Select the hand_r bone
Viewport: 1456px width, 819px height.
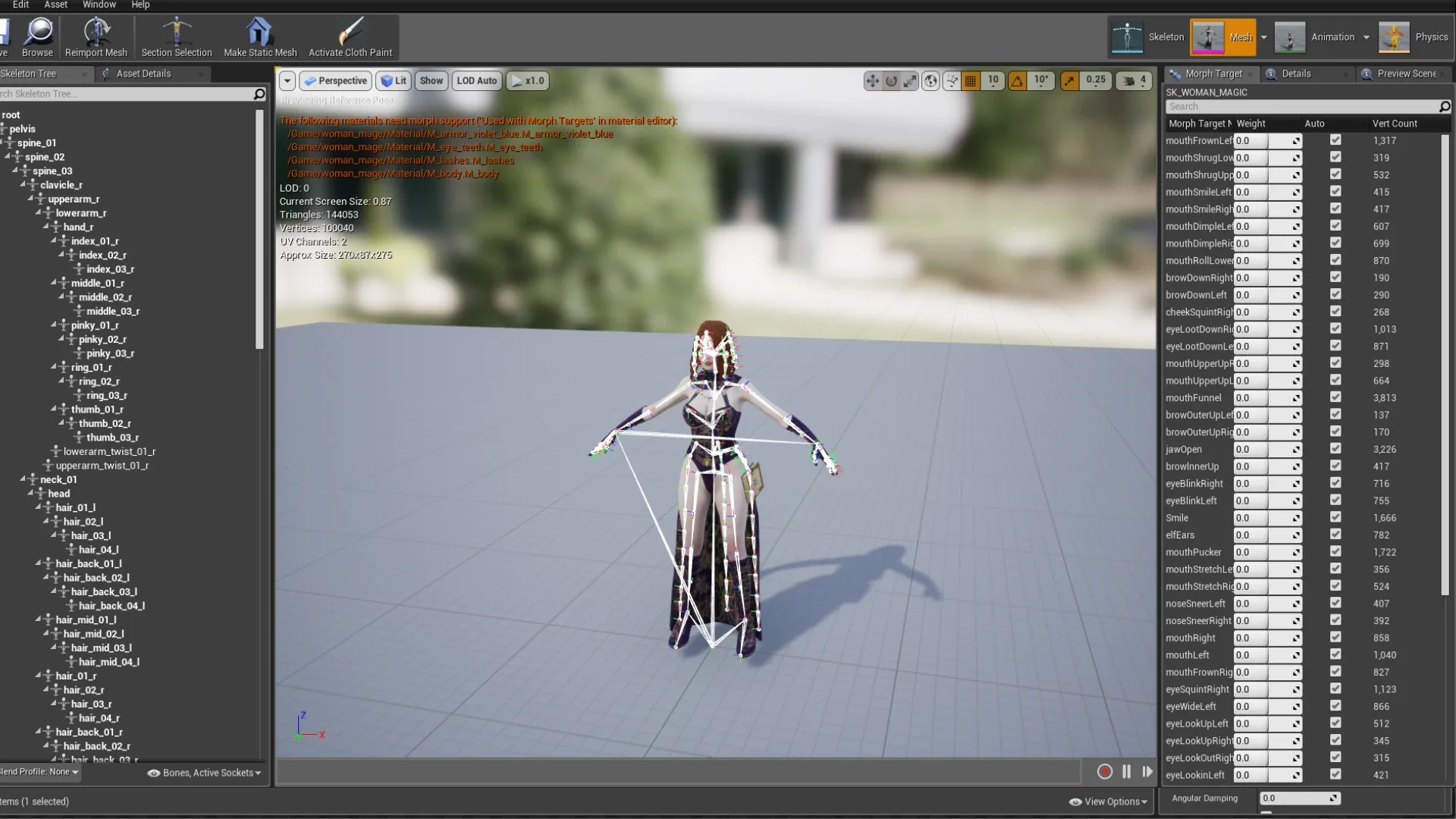click(78, 227)
